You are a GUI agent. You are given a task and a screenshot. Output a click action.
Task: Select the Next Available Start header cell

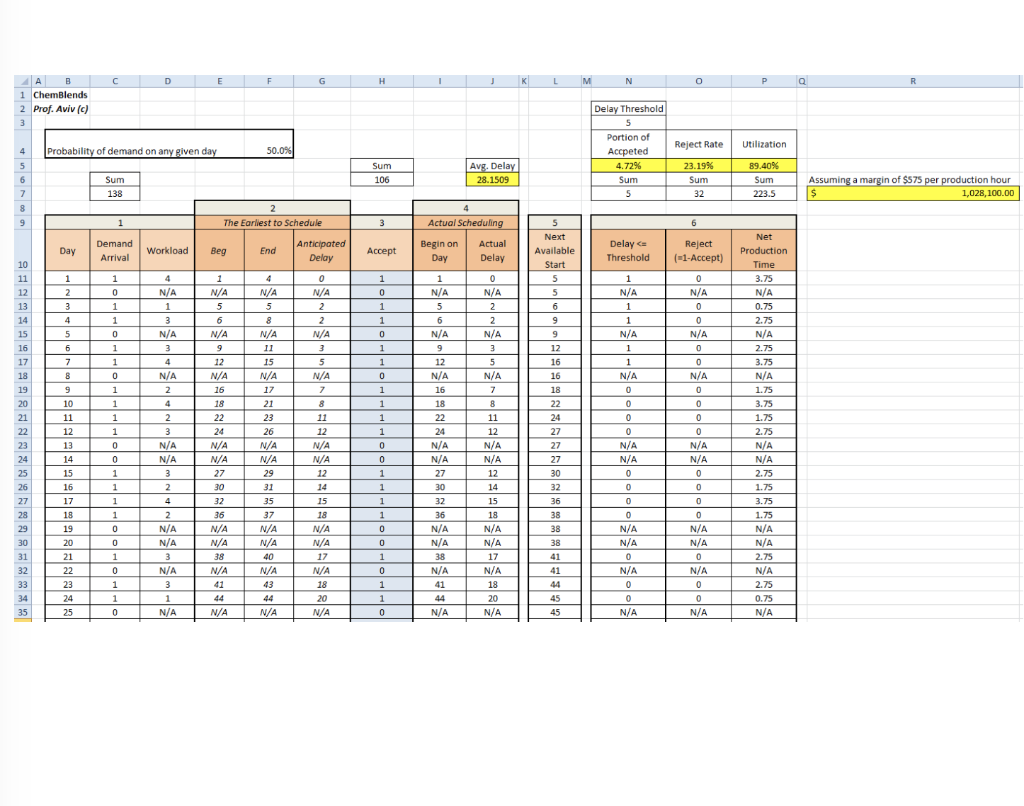click(x=554, y=250)
